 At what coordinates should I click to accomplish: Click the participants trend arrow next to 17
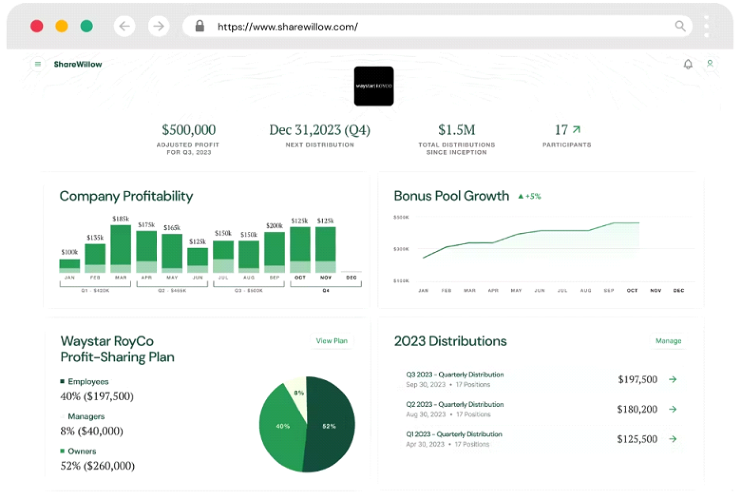pyautogui.click(x=577, y=129)
